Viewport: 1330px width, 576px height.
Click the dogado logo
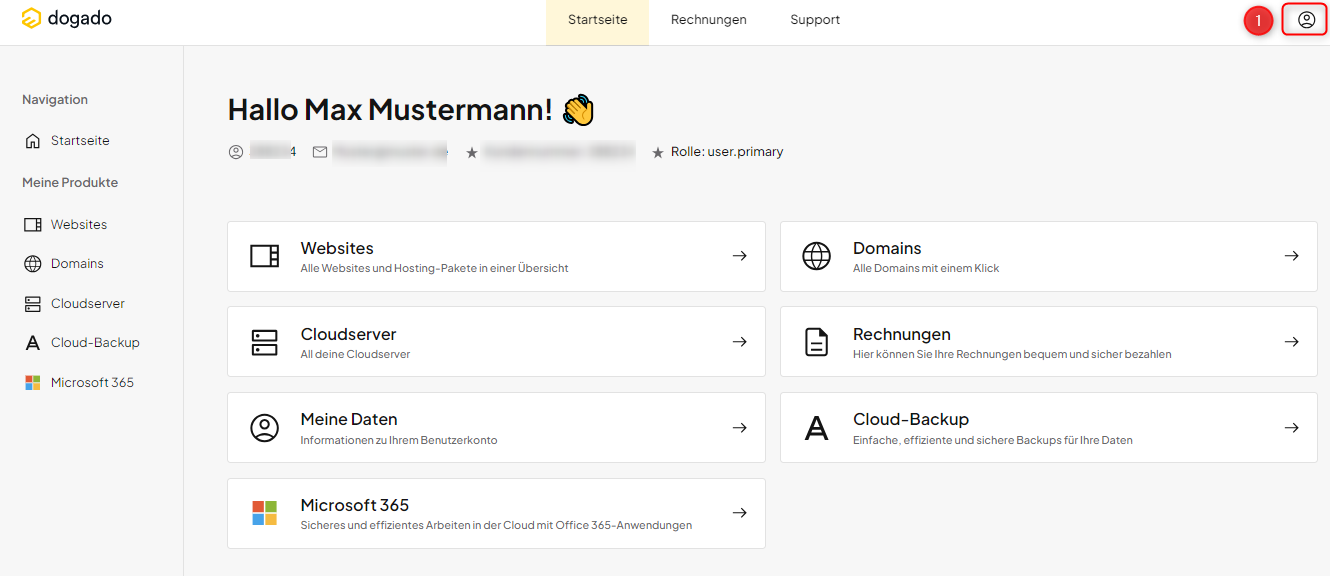[x=66, y=19]
